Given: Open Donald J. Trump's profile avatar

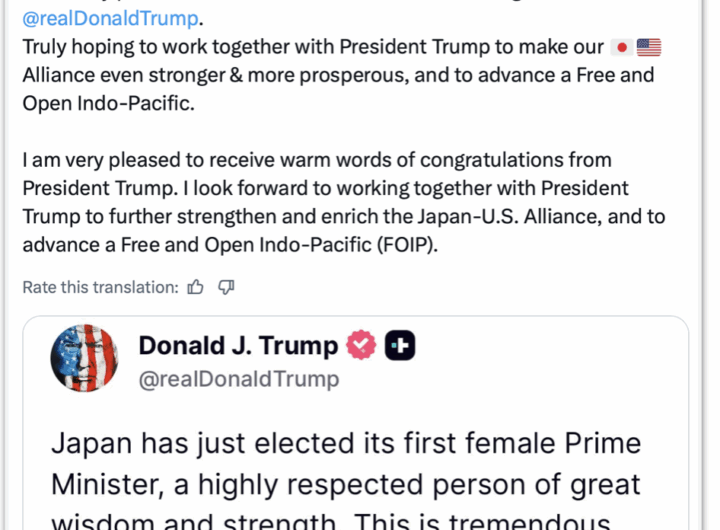Looking at the screenshot, I should pos(84,358).
